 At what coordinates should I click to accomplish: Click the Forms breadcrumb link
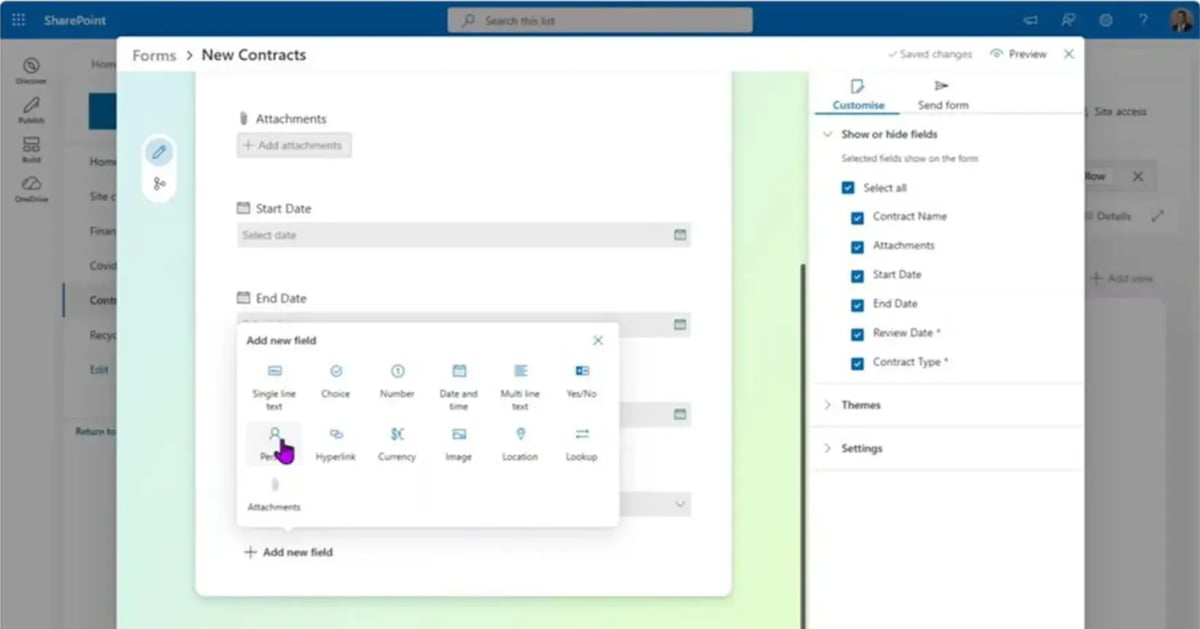pos(154,55)
